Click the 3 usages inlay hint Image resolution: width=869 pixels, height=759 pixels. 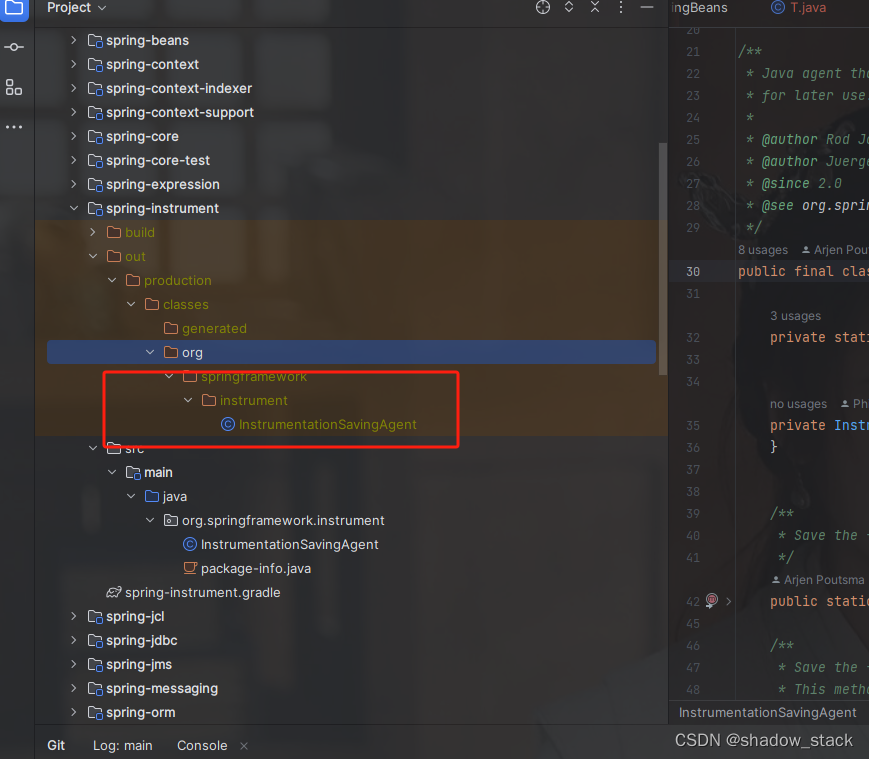point(795,316)
